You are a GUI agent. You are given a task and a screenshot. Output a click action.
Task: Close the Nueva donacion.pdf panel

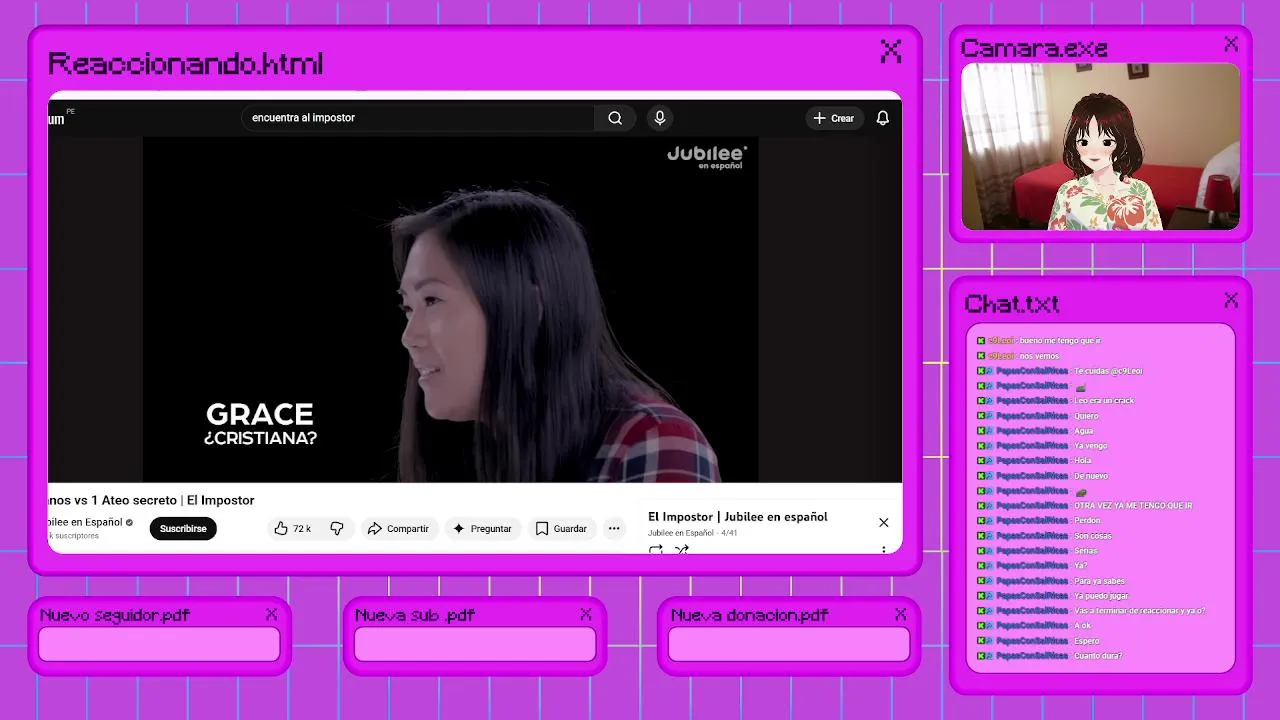(x=901, y=614)
